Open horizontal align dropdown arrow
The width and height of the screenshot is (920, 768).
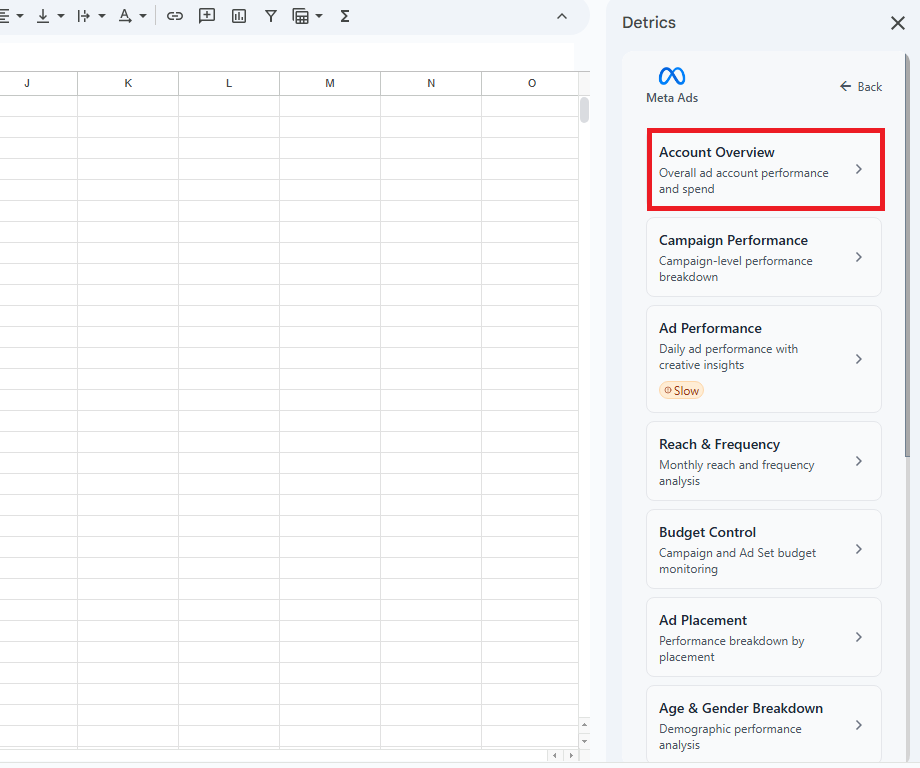20,16
